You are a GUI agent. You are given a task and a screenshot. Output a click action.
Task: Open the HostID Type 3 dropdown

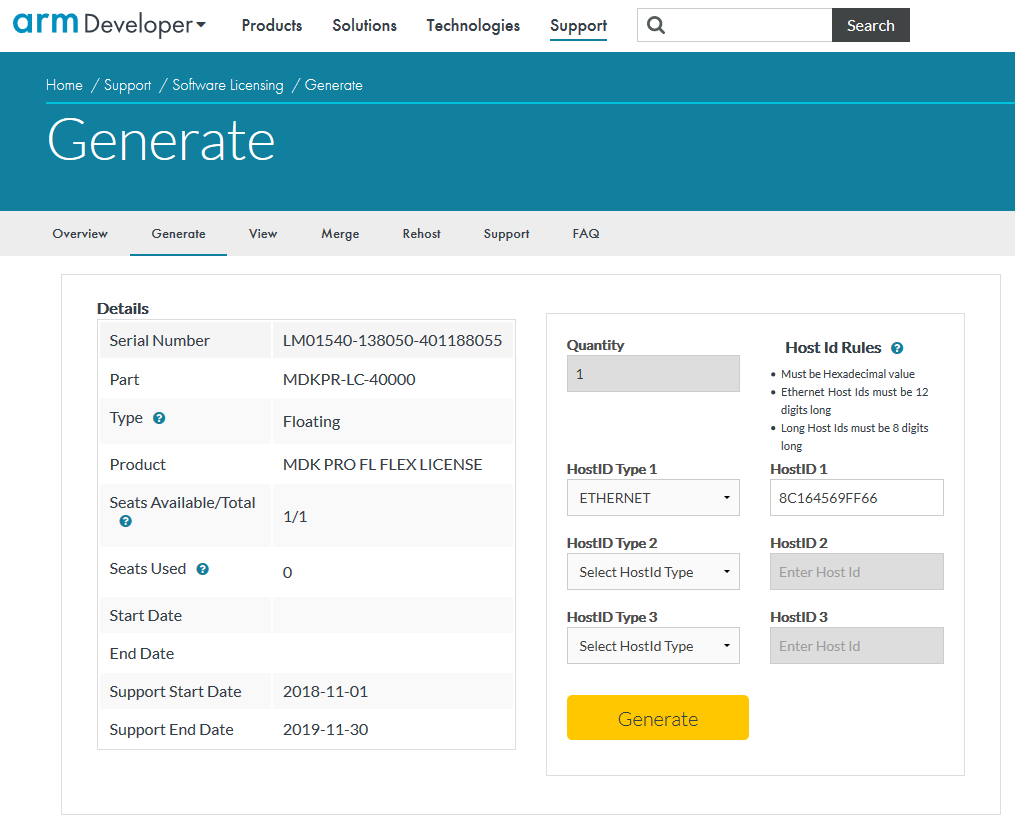653,645
